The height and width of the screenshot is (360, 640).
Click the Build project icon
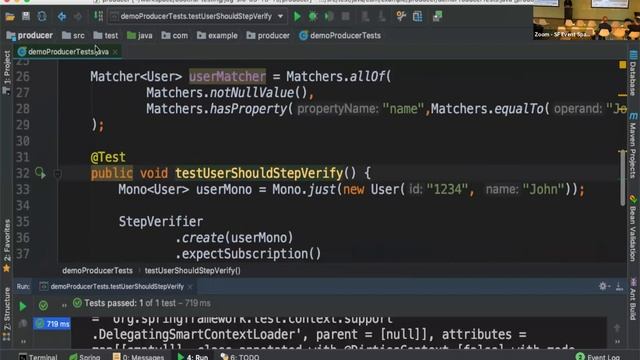coord(98,16)
